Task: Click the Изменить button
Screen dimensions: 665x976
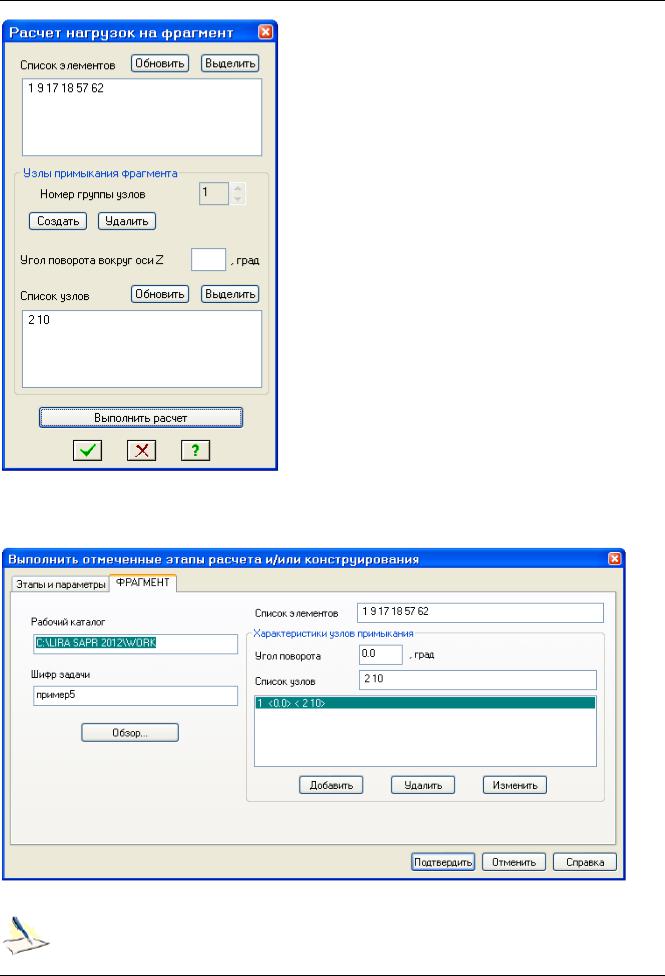Action: point(515,785)
